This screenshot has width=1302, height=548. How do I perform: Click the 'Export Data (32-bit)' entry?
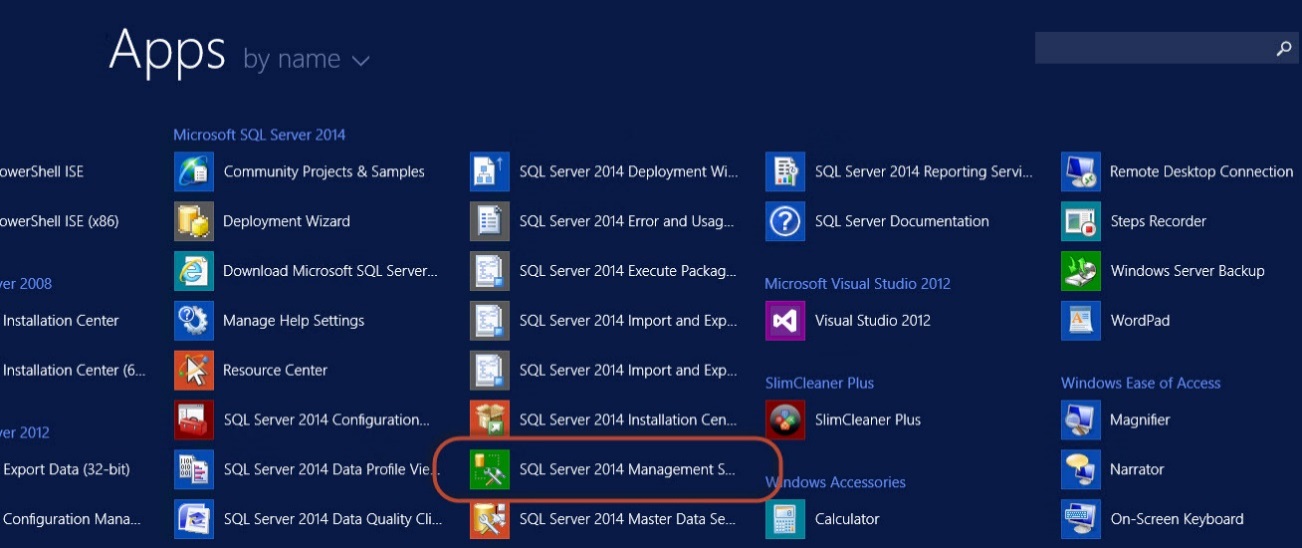[x=65, y=469]
